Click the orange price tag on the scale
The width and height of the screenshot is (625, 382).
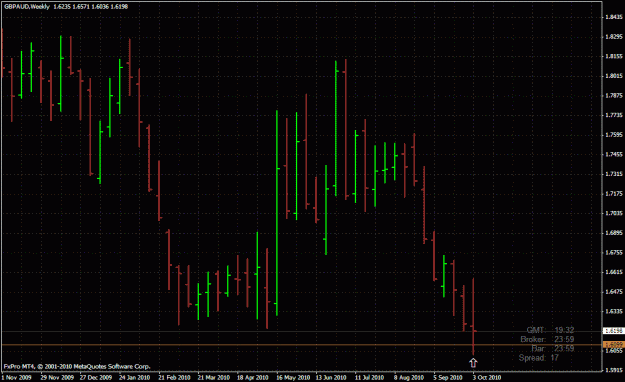[613, 344]
